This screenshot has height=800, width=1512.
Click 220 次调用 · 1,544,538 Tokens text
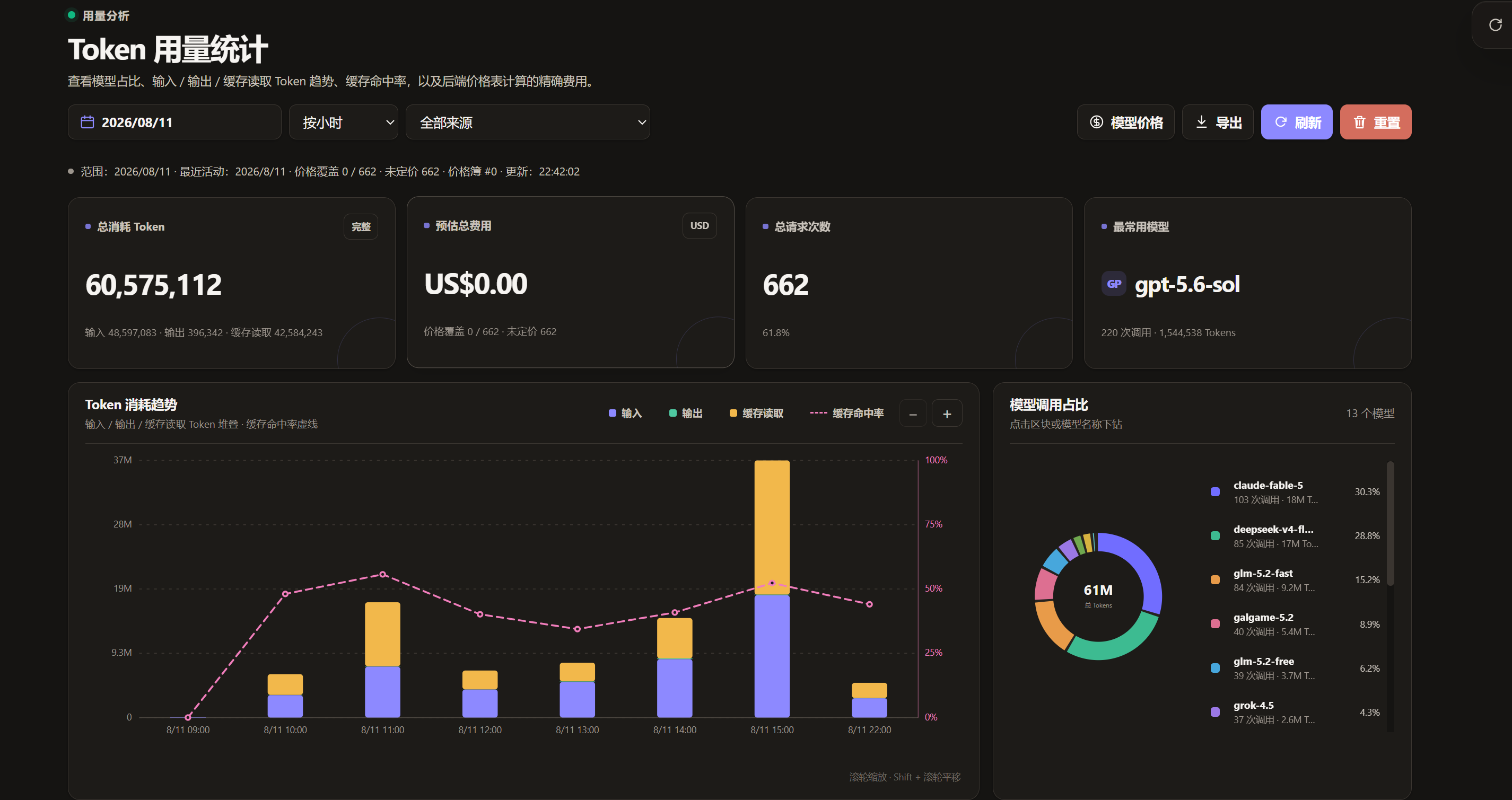pos(1168,332)
